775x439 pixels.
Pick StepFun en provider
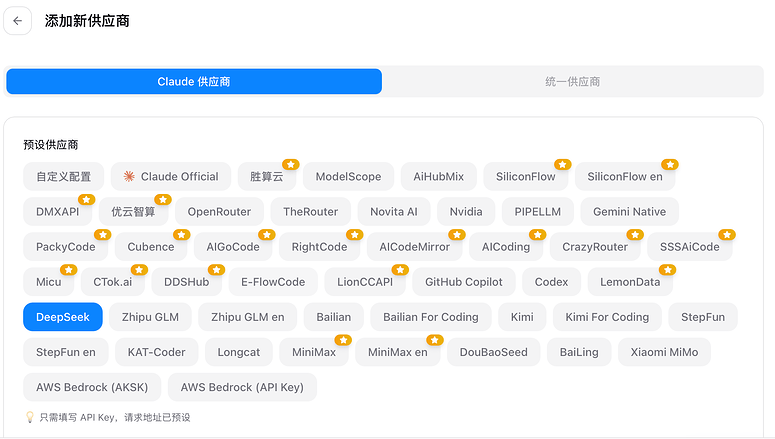66,352
